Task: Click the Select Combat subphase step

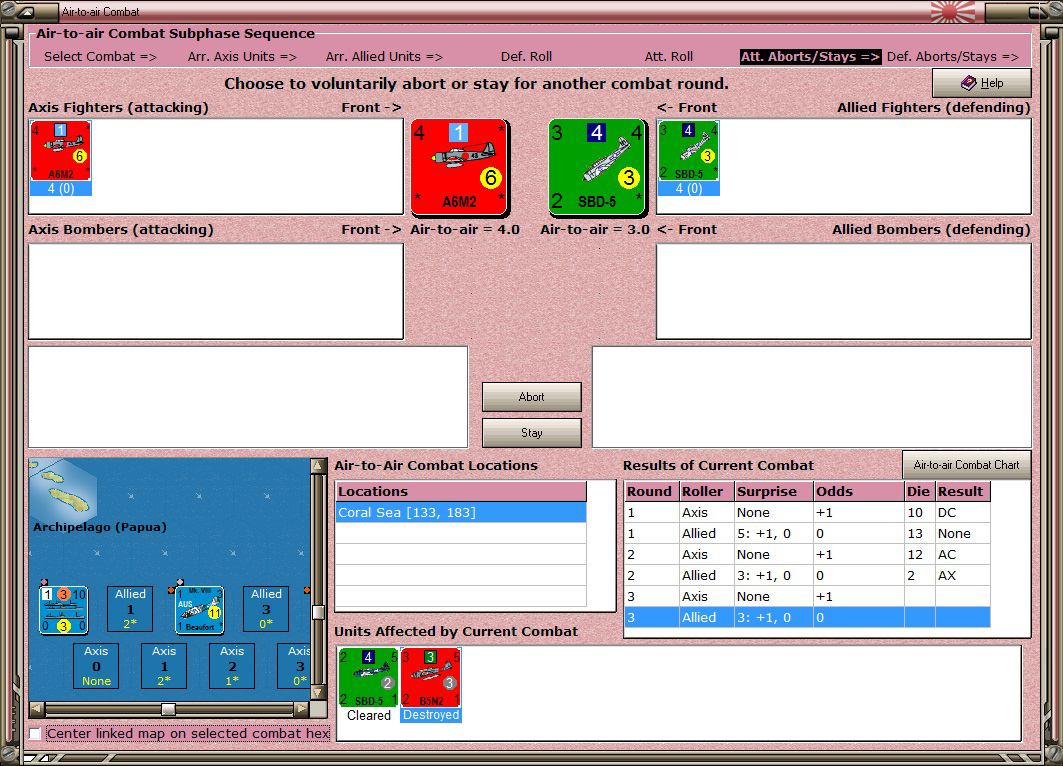Action: pyautogui.click(x=100, y=57)
